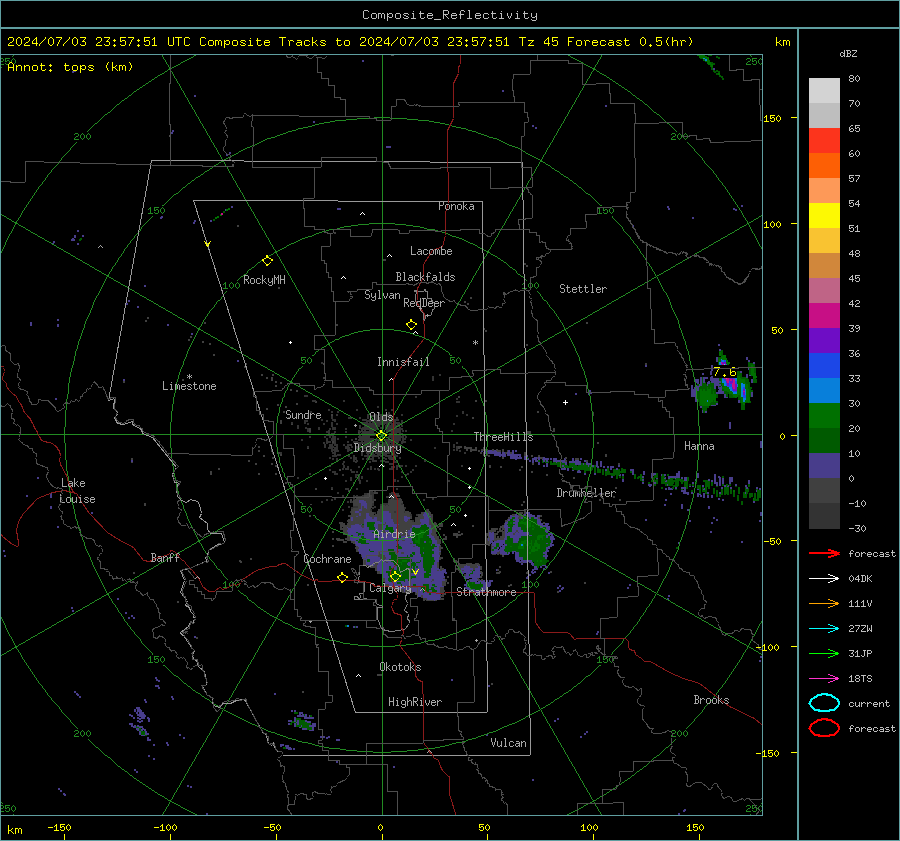Click the Stettler city label
This screenshot has height=841, width=900.
583,289
